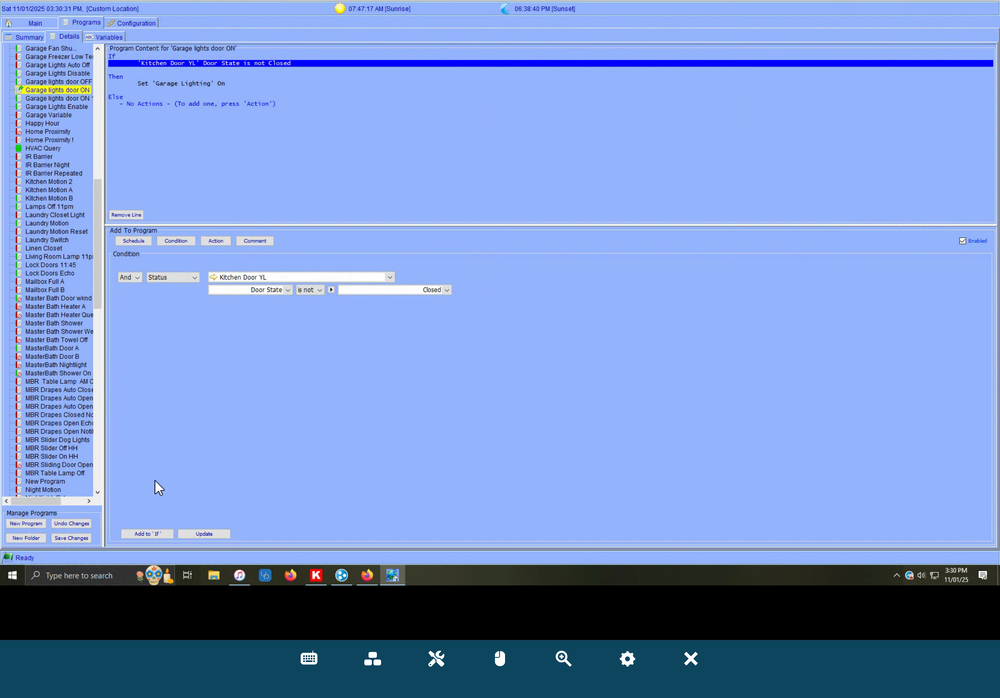Click the wrench tools icon in remote toolbar
This screenshot has height=698, width=1000.
coord(436,658)
